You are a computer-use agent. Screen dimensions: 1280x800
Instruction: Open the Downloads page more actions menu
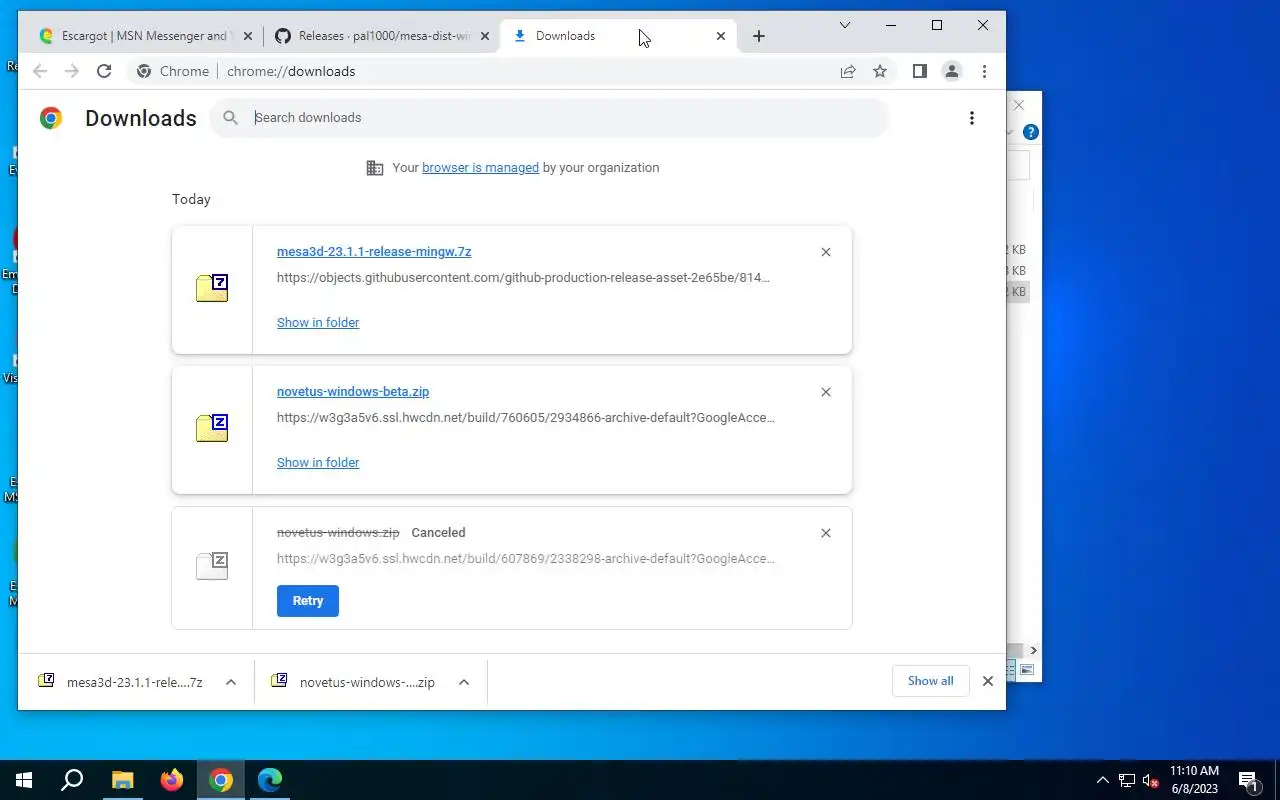[x=971, y=118]
